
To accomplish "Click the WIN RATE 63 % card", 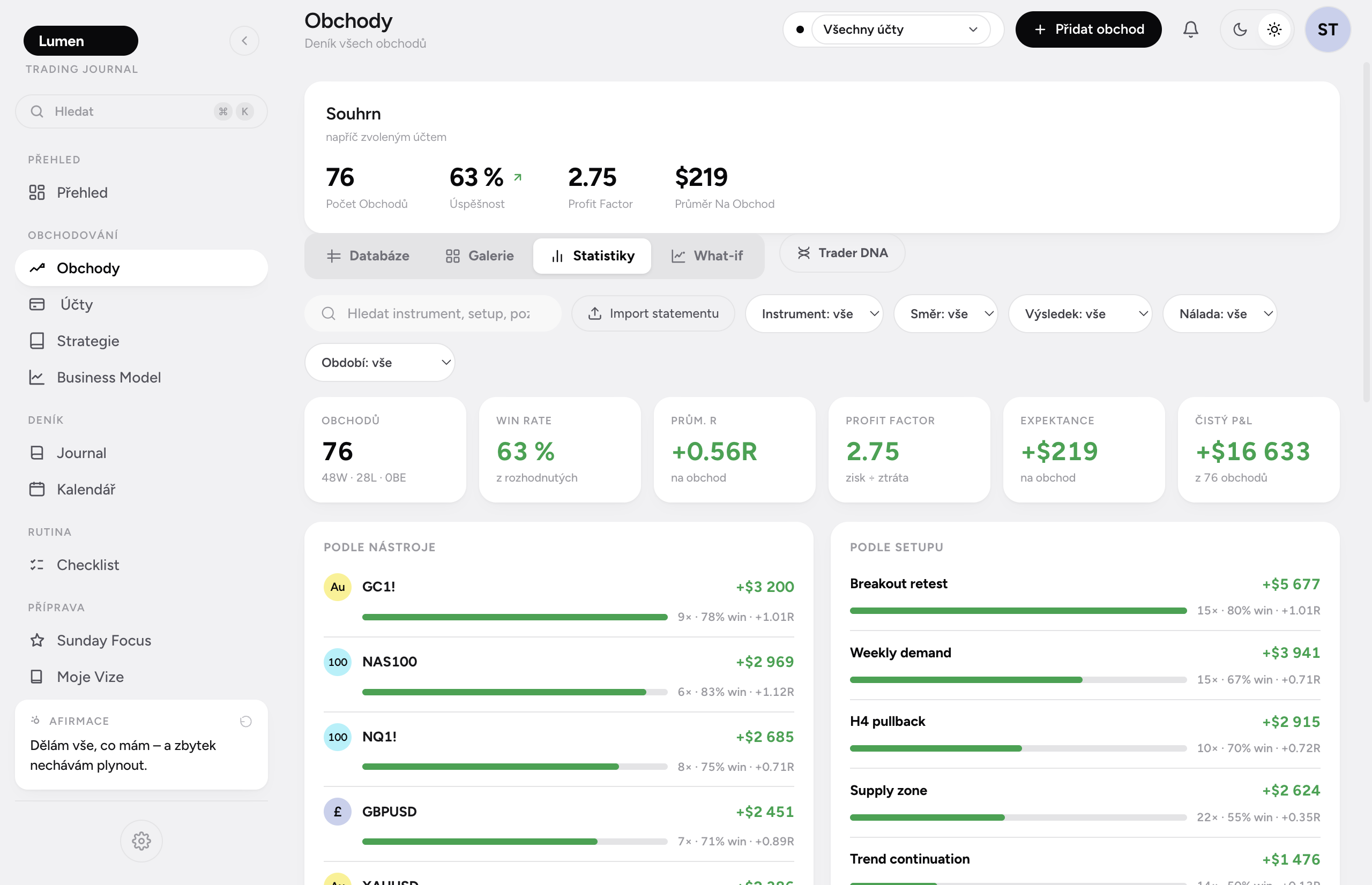I will [x=560, y=450].
